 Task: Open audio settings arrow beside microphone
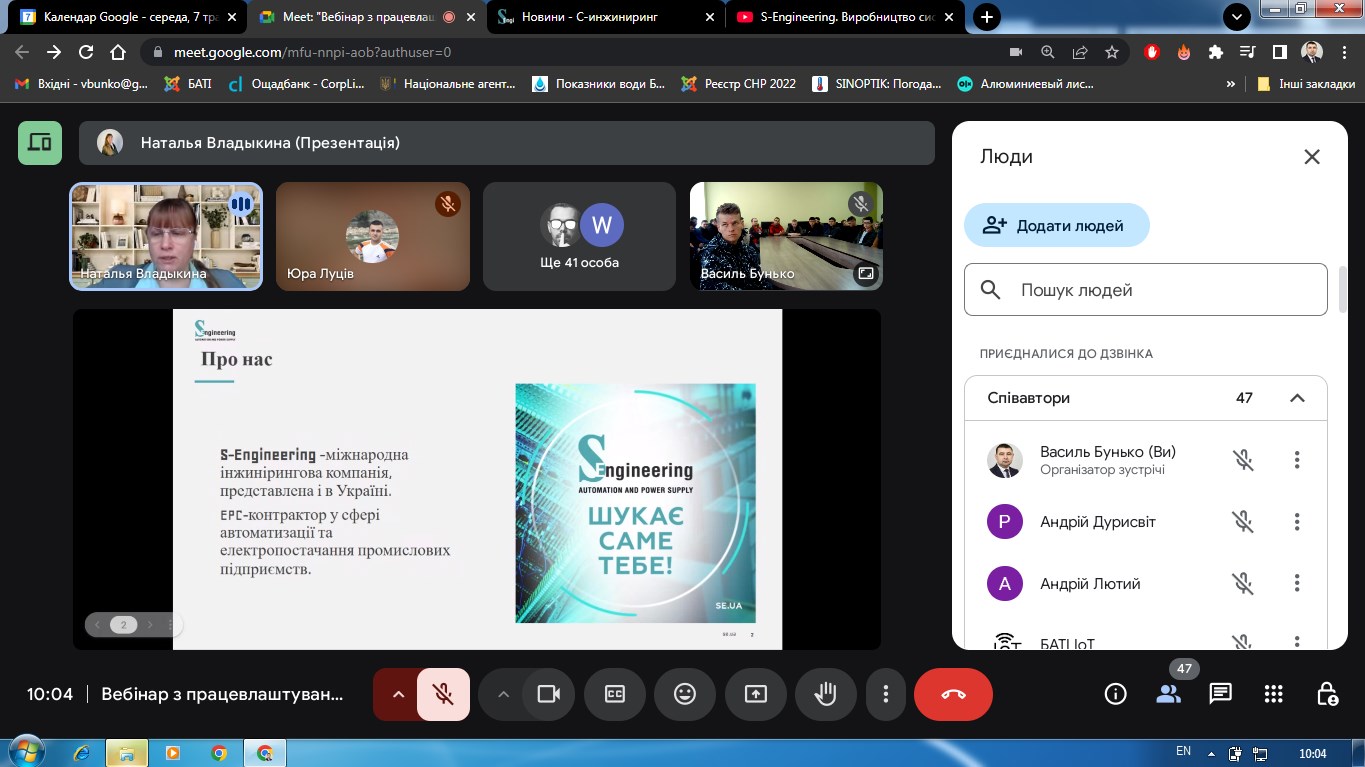point(398,694)
